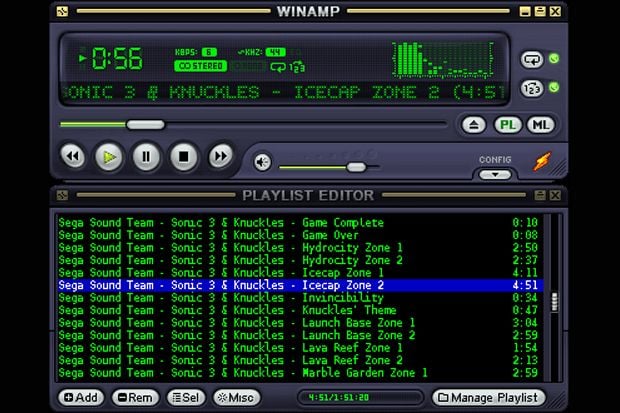
Task: Open the Add menu in playlist
Action: tap(81, 397)
